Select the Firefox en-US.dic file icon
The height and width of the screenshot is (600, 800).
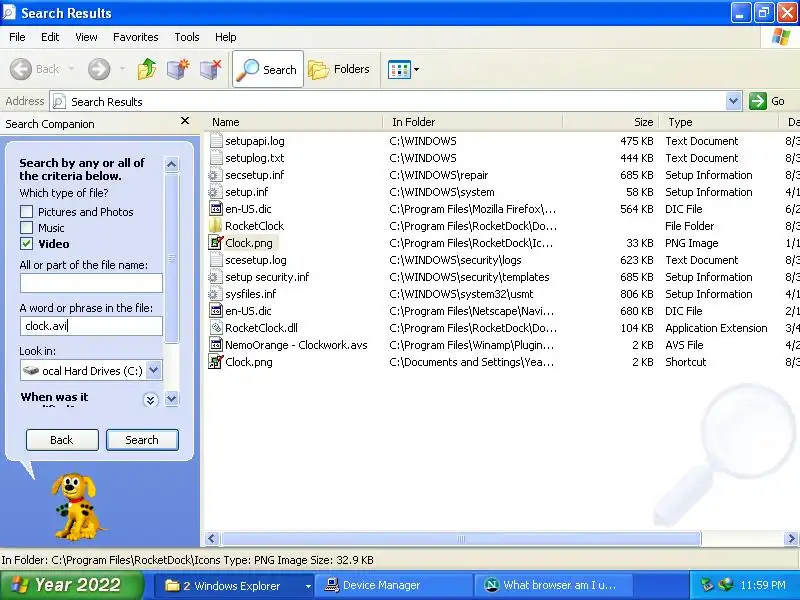point(216,209)
